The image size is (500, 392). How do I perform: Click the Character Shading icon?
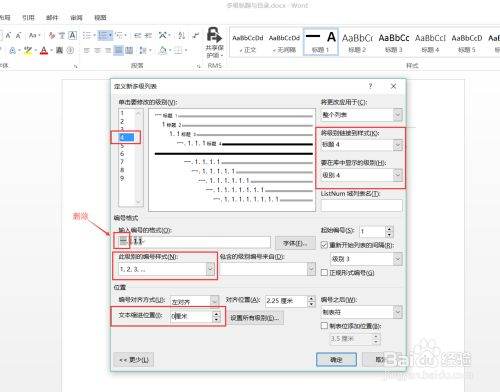tap(59, 51)
